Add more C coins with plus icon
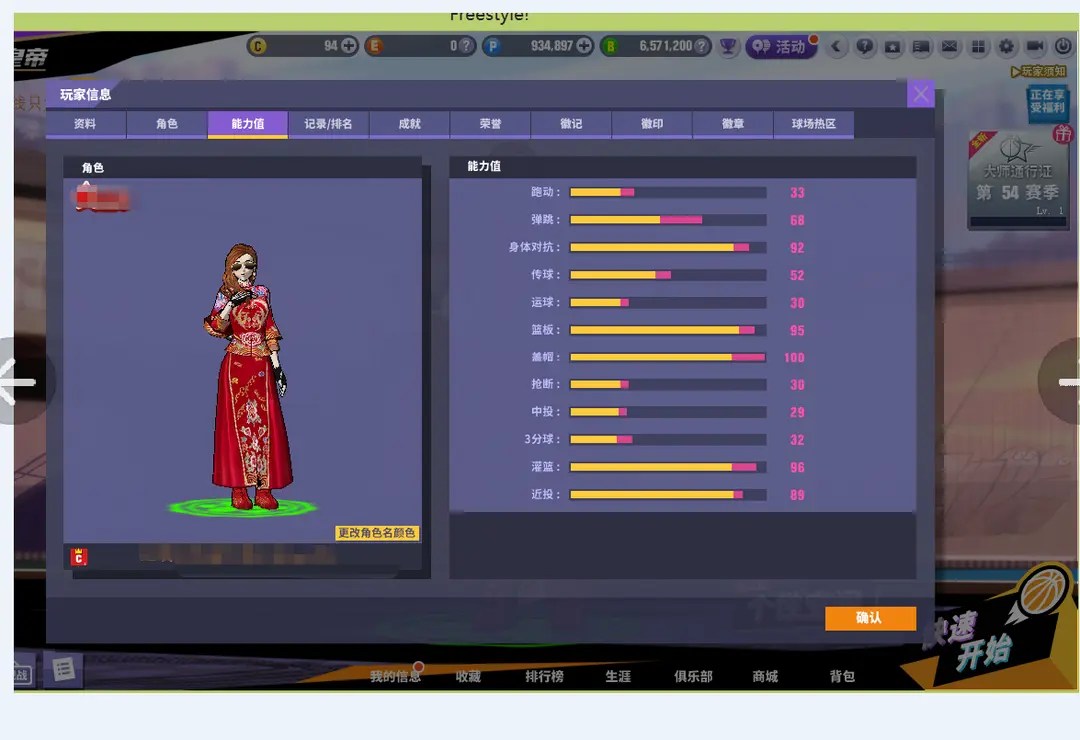The image size is (1080, 740). click(349, 46)
